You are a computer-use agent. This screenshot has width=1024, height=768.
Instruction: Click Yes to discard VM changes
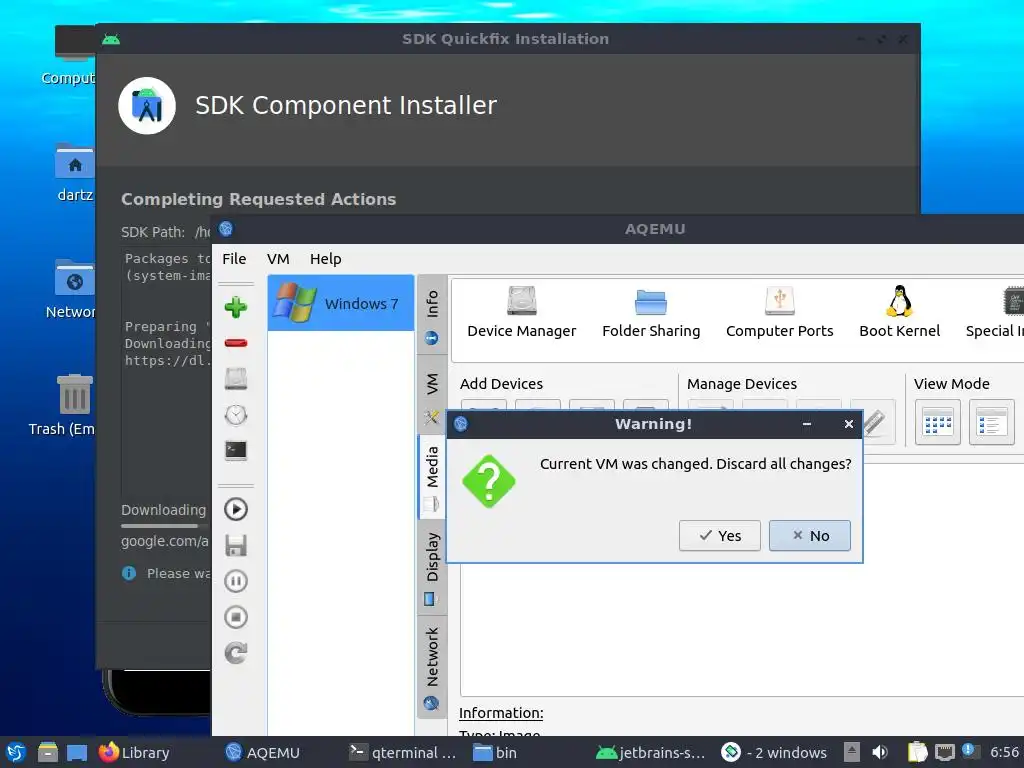(x=719, y=536)
